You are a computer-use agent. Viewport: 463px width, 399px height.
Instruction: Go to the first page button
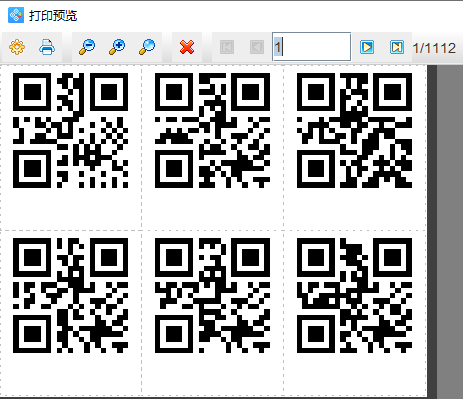(x=227, y=47)
